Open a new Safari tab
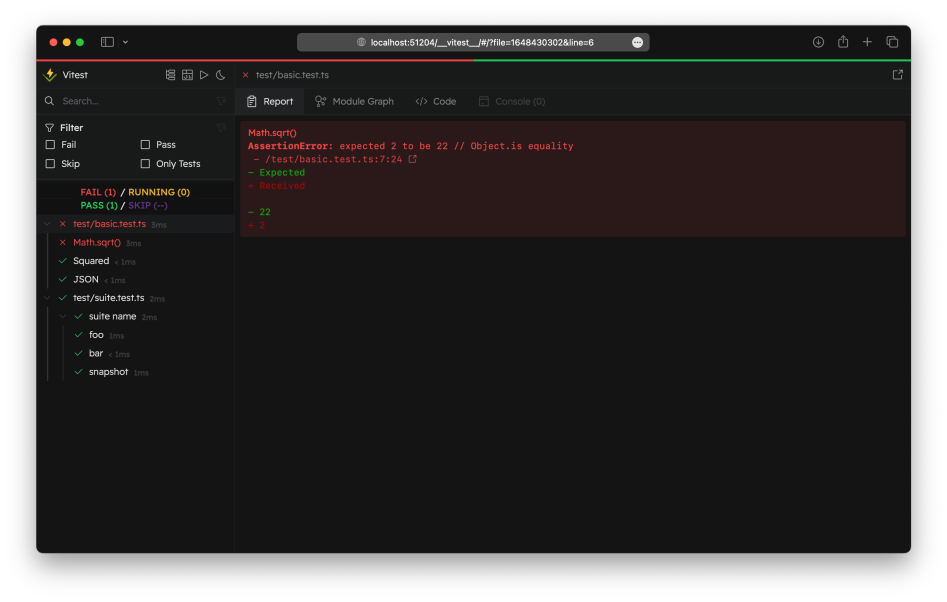The image size is (947, 602). click(867, 42)
